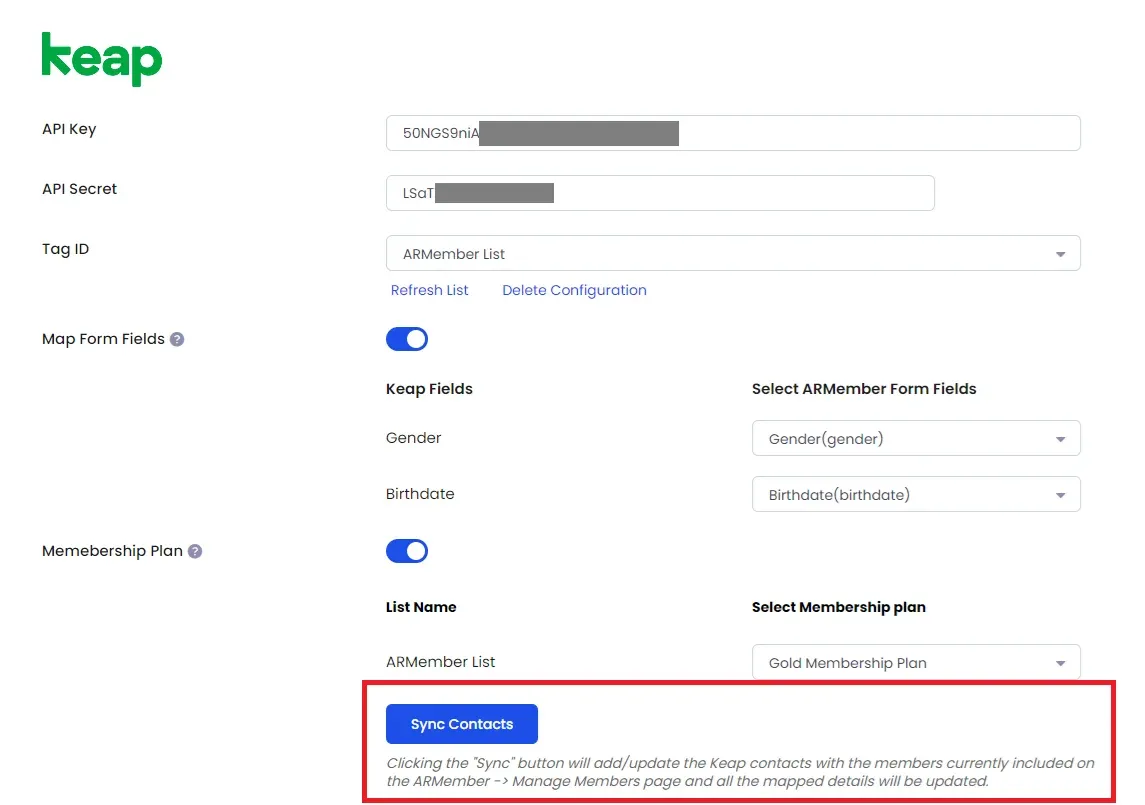
Task: Toggle the Map Form Fields switch
Action: coord(407,339)
